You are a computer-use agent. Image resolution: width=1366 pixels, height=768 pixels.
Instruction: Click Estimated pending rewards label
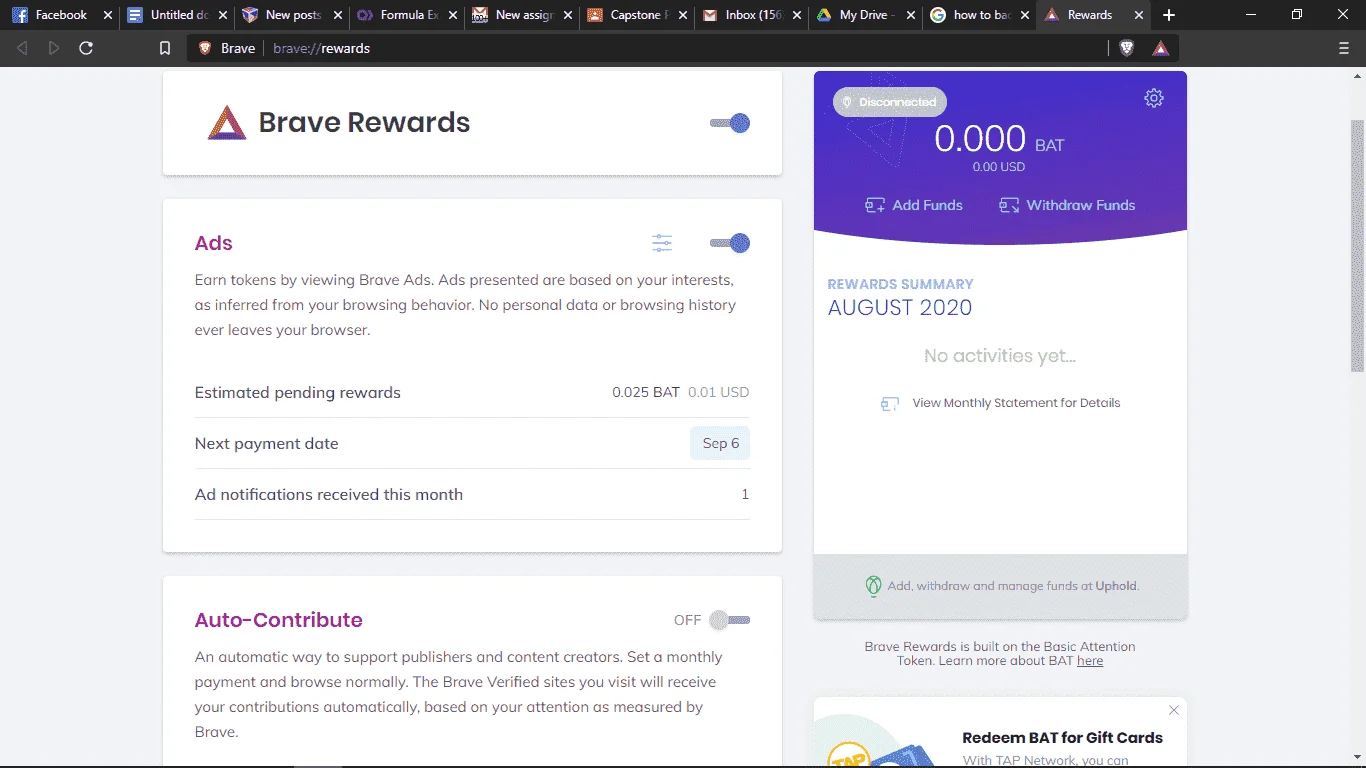(x=298, y=392)
